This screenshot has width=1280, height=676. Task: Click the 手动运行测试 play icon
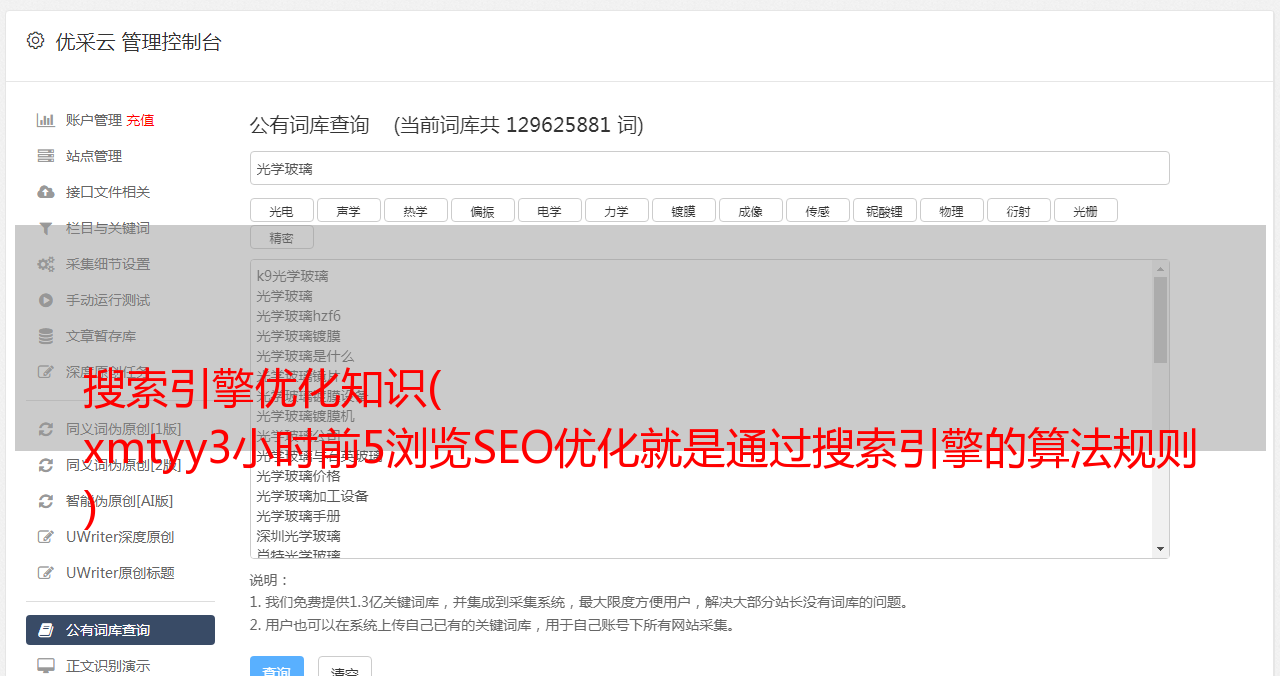[46, 300]
